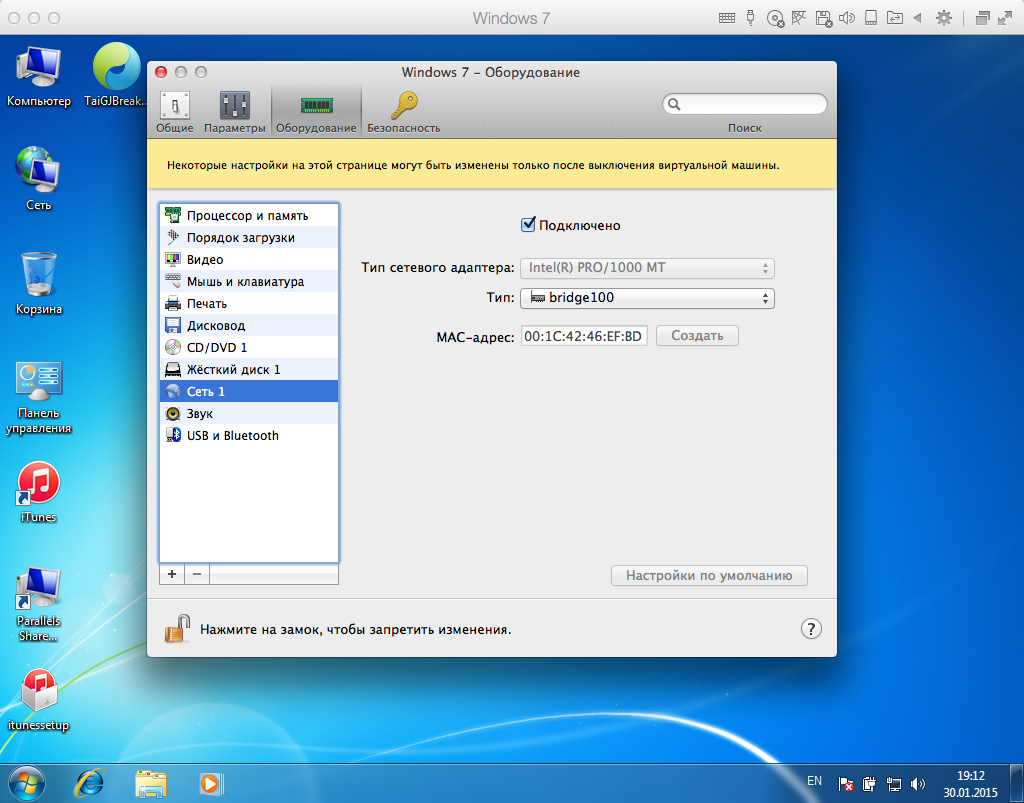This screenshot has width=1024, height=803.
Task: Click the gear configuration icon in Parallels toolbar
Action: 943,18
